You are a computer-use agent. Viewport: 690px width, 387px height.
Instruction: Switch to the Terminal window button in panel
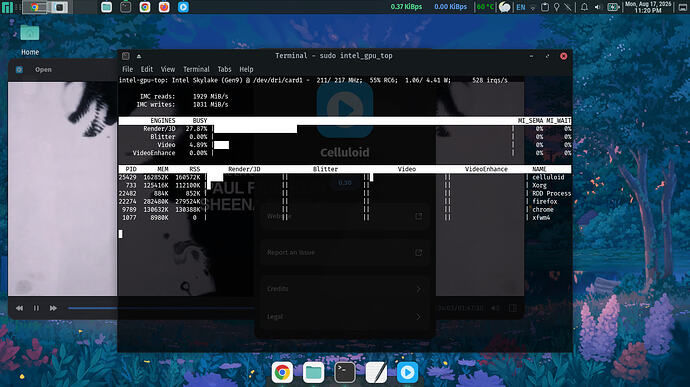(x=59, y=7)
